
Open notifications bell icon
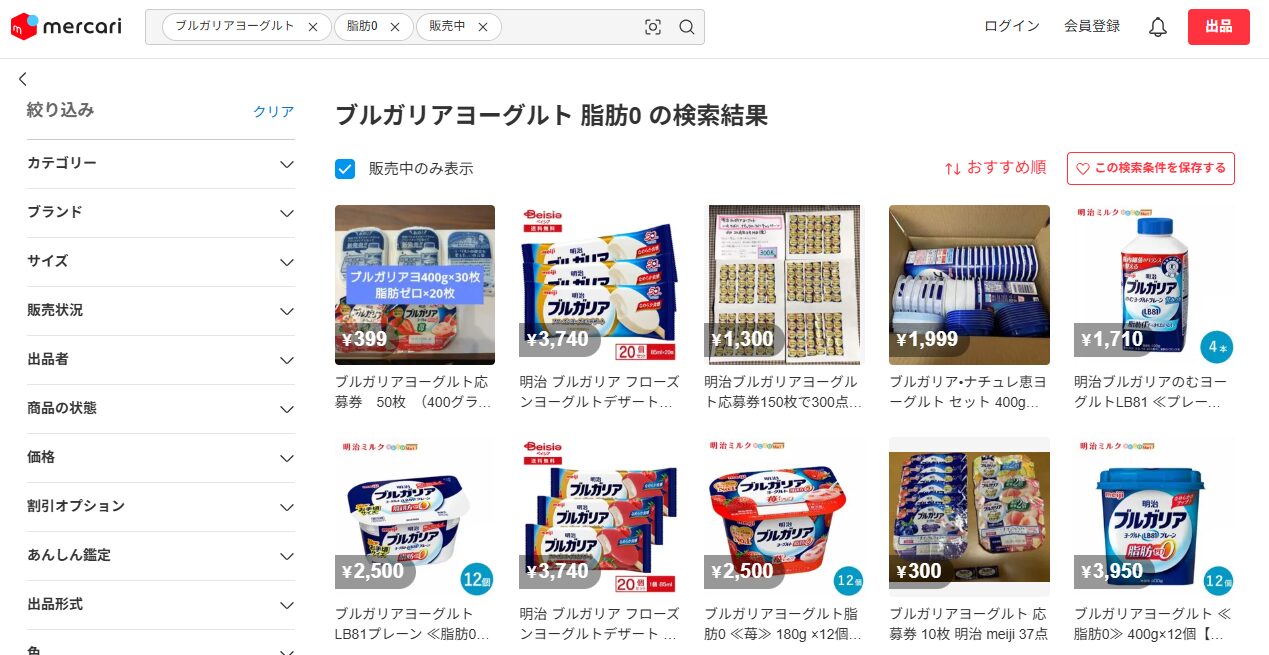[x=1158, y=27]
